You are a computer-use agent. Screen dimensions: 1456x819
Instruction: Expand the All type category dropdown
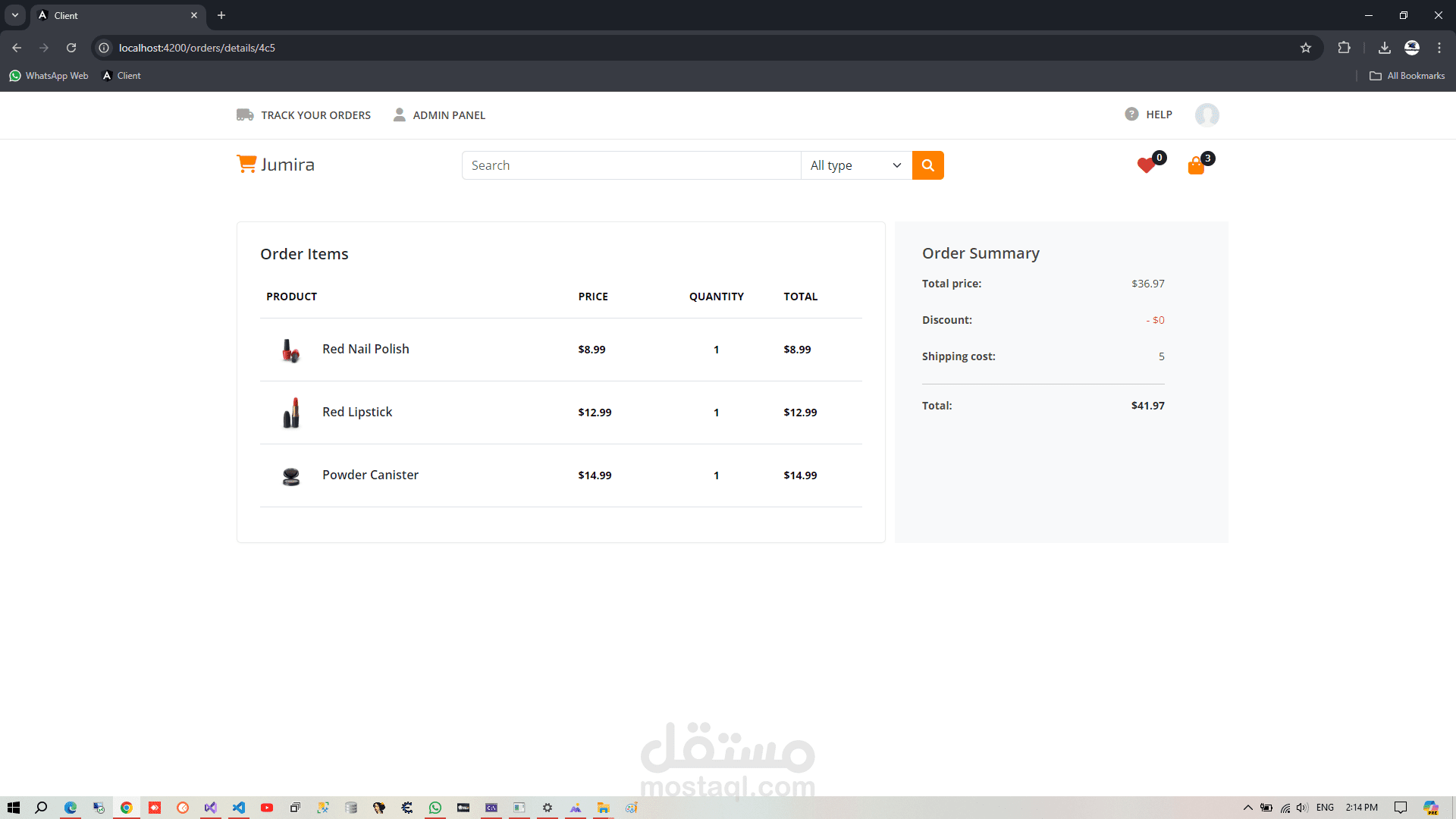[x=855, y=165]
